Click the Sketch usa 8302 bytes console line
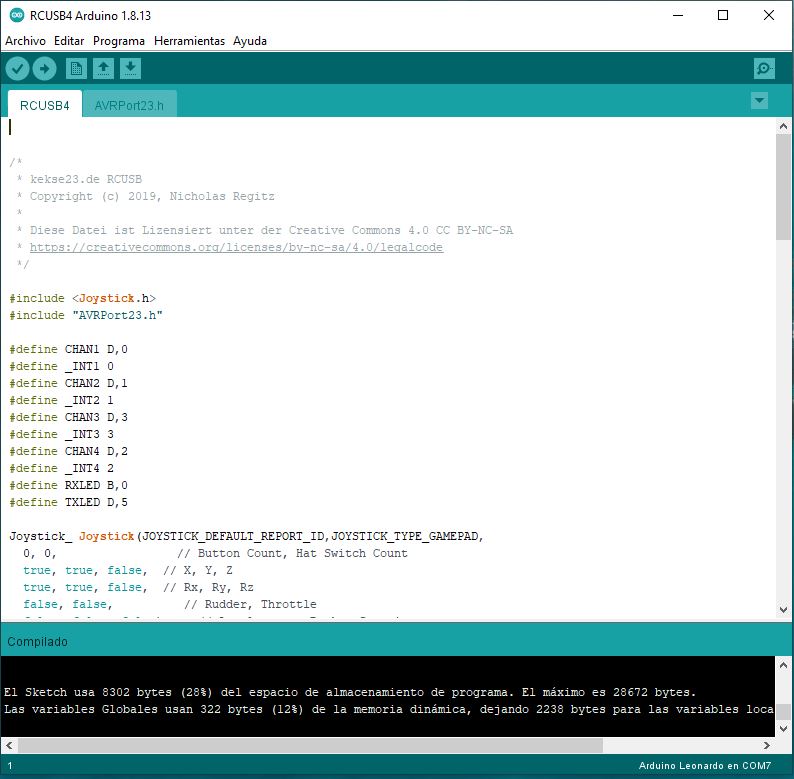 (x=350, y=692)
